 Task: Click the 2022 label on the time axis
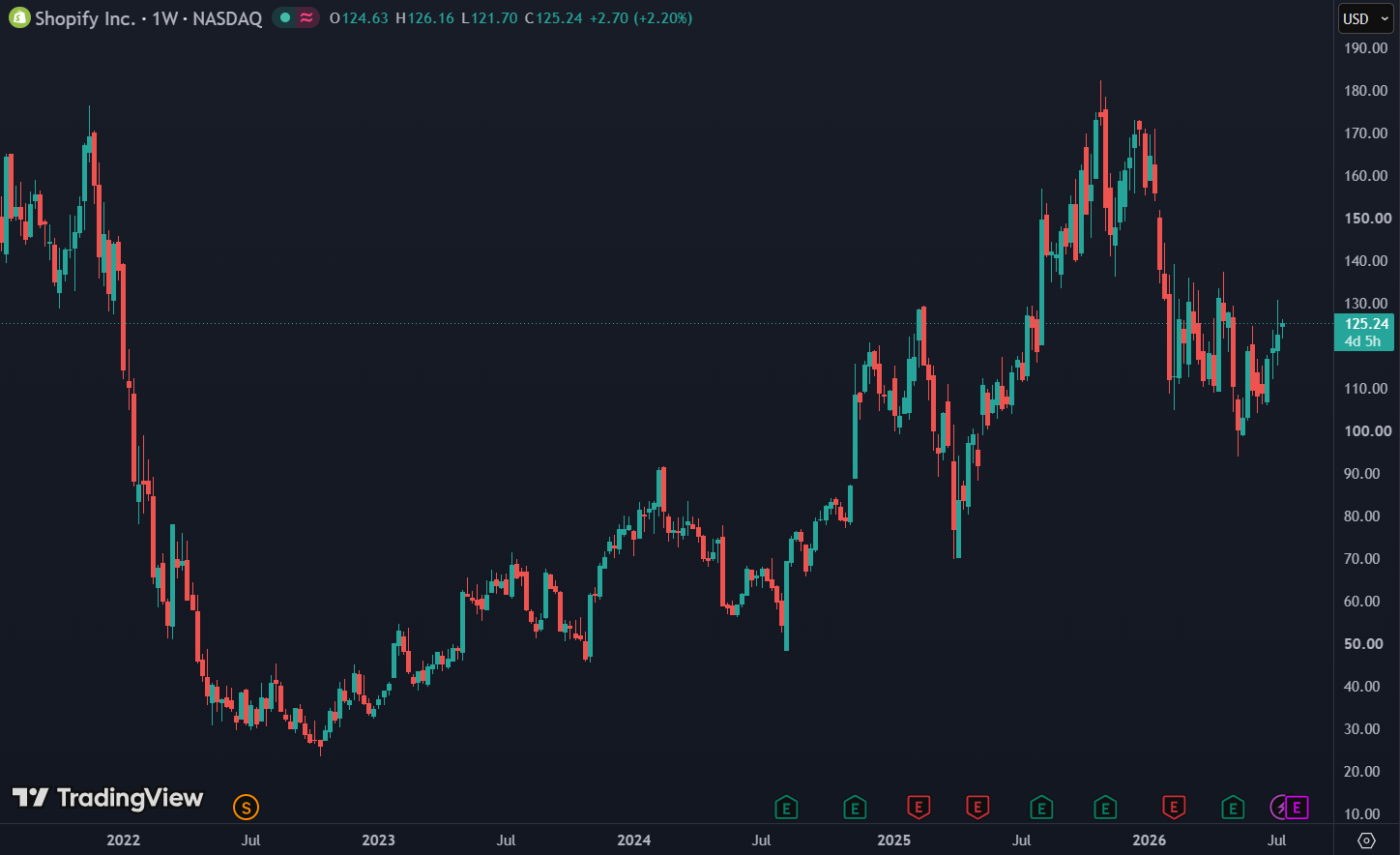(123, 840)
